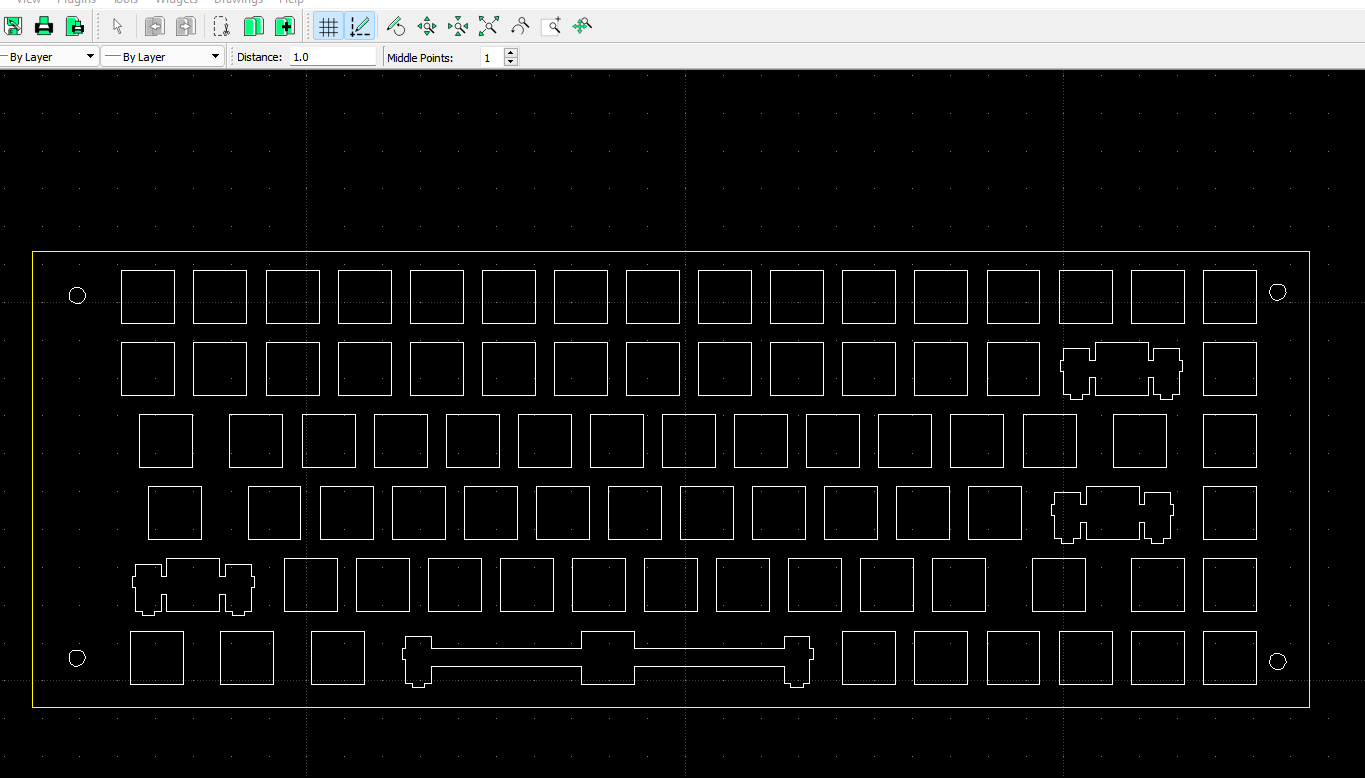Open the Widgets menu
Viewport: 1365px width, 778px height.
point(176,2)
